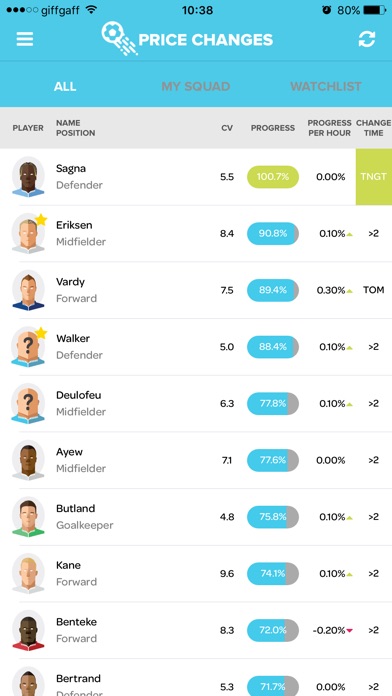Screen dimensions: 392x696
Task: Open Sagna's player avatar
Action: pyautogui.click(x=28, y=177)
